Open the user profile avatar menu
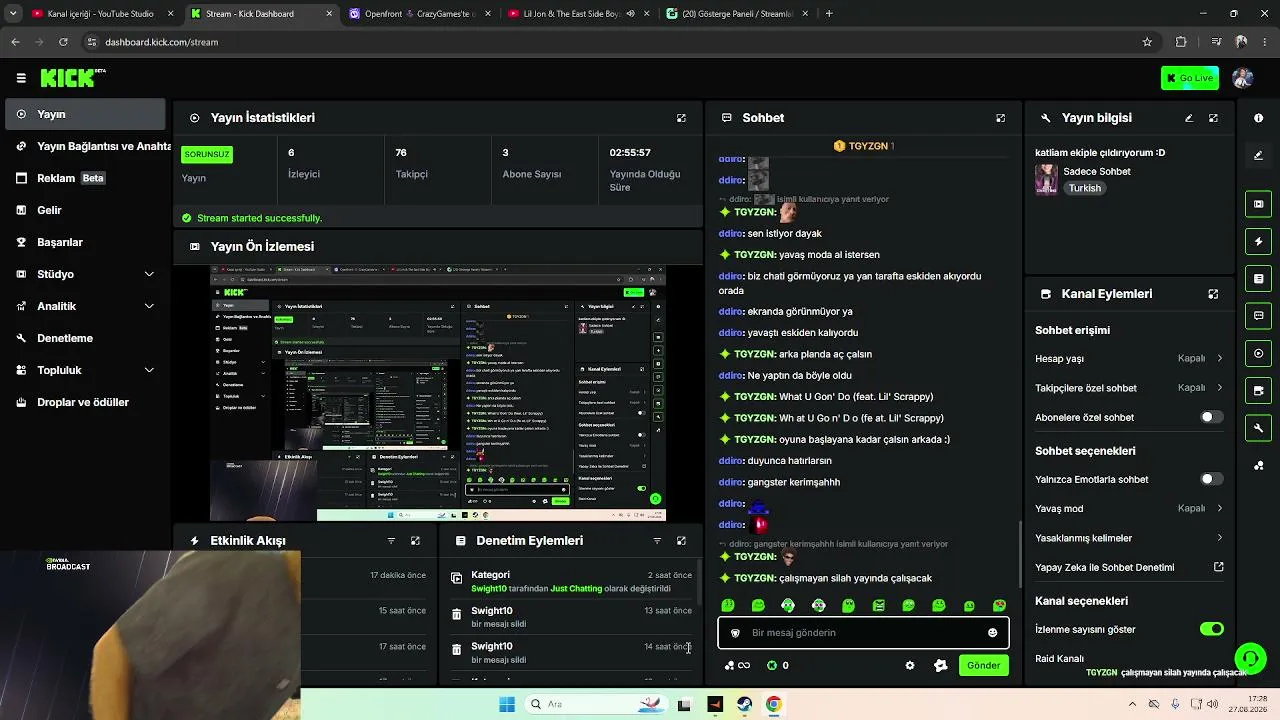 (1243, 78)
